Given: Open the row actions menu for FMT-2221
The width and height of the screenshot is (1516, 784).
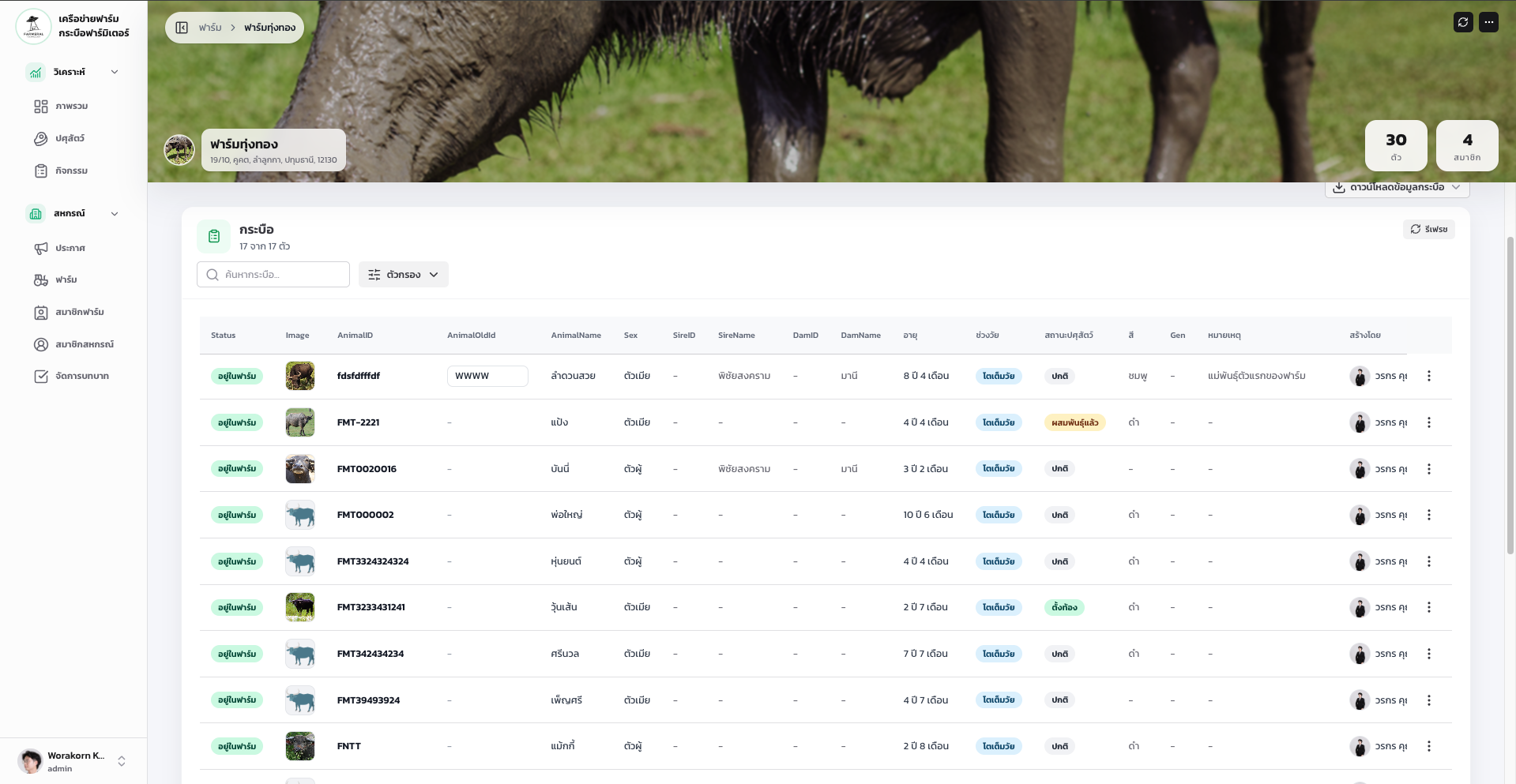Looking at the screenshot, I should pos(1429,422).
